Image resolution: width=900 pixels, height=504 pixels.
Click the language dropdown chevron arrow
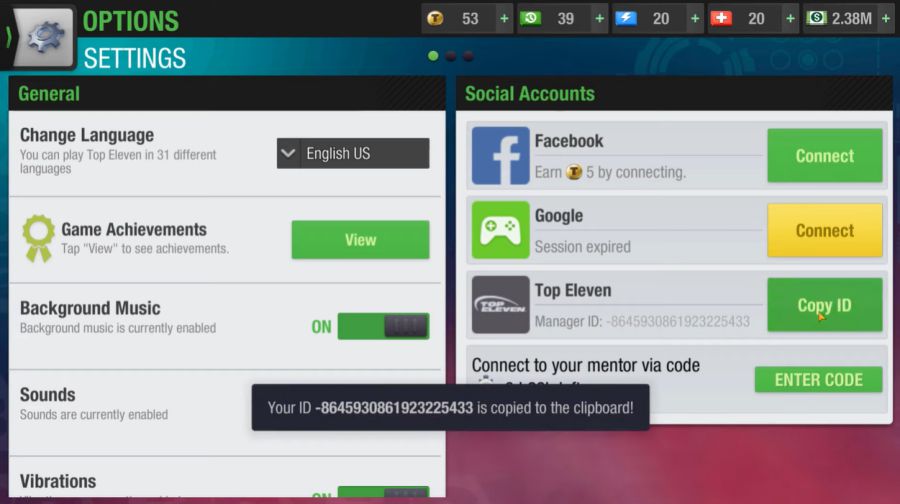pos(288,153)
